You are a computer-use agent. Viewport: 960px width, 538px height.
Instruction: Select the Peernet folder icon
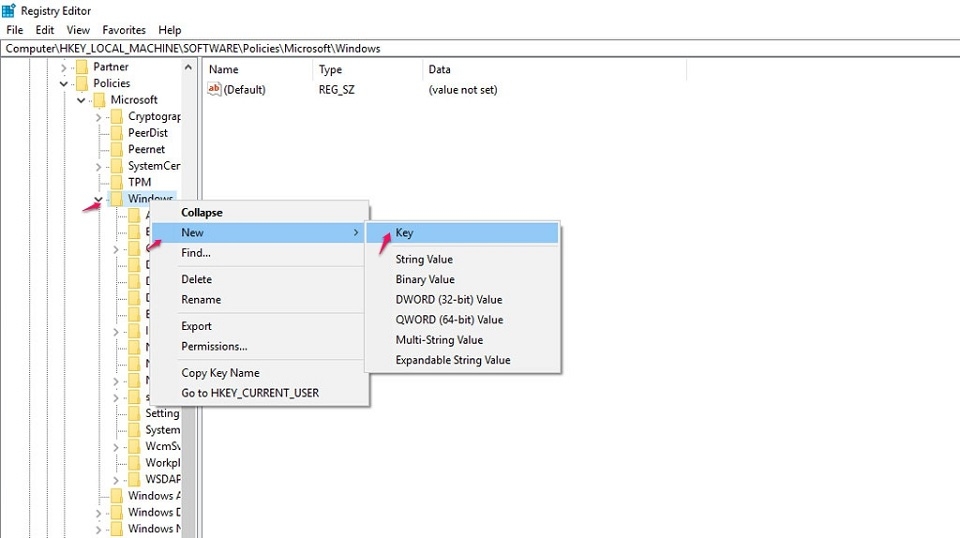click(x=116, y=149)
